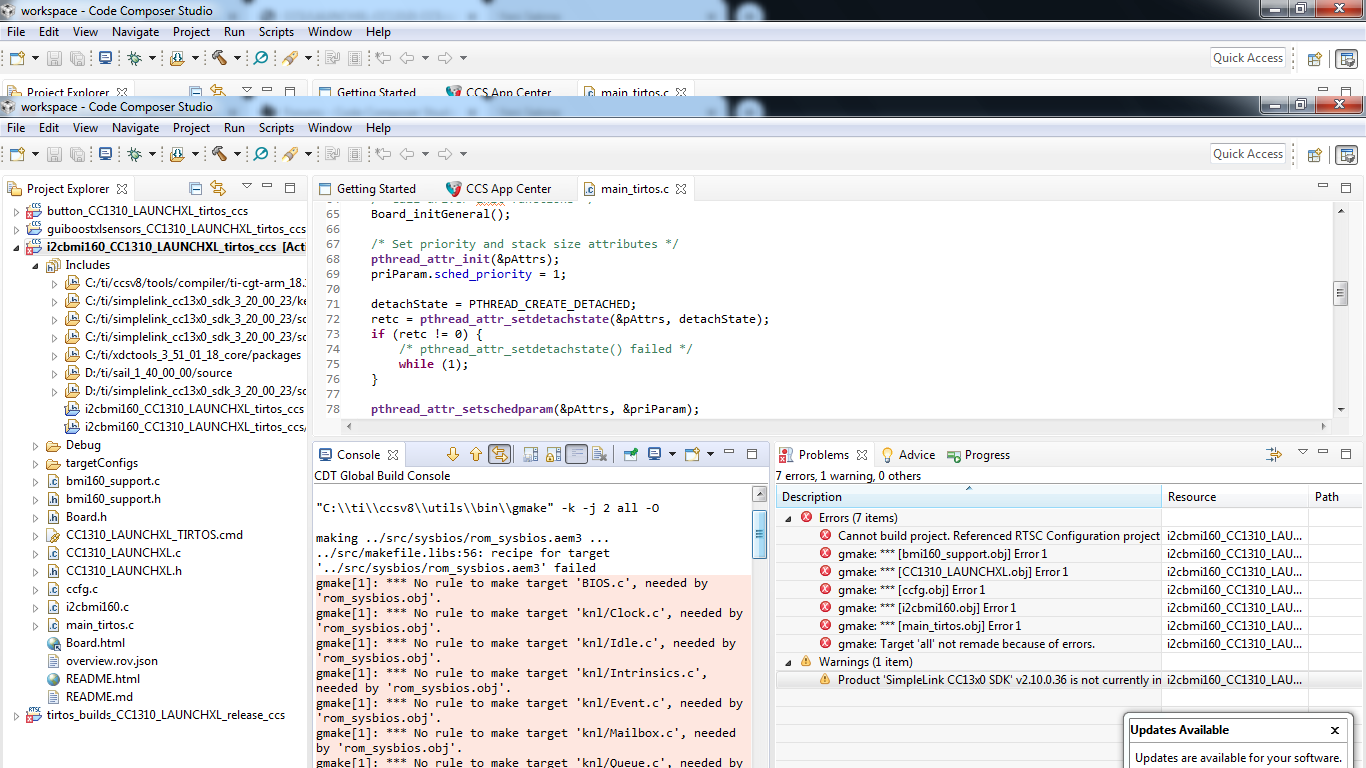Image resolution: width=1366 pixels, height=768 pixels.
Task: Collapse the Errors (7 items) group
Action: [x=788, y=518]
